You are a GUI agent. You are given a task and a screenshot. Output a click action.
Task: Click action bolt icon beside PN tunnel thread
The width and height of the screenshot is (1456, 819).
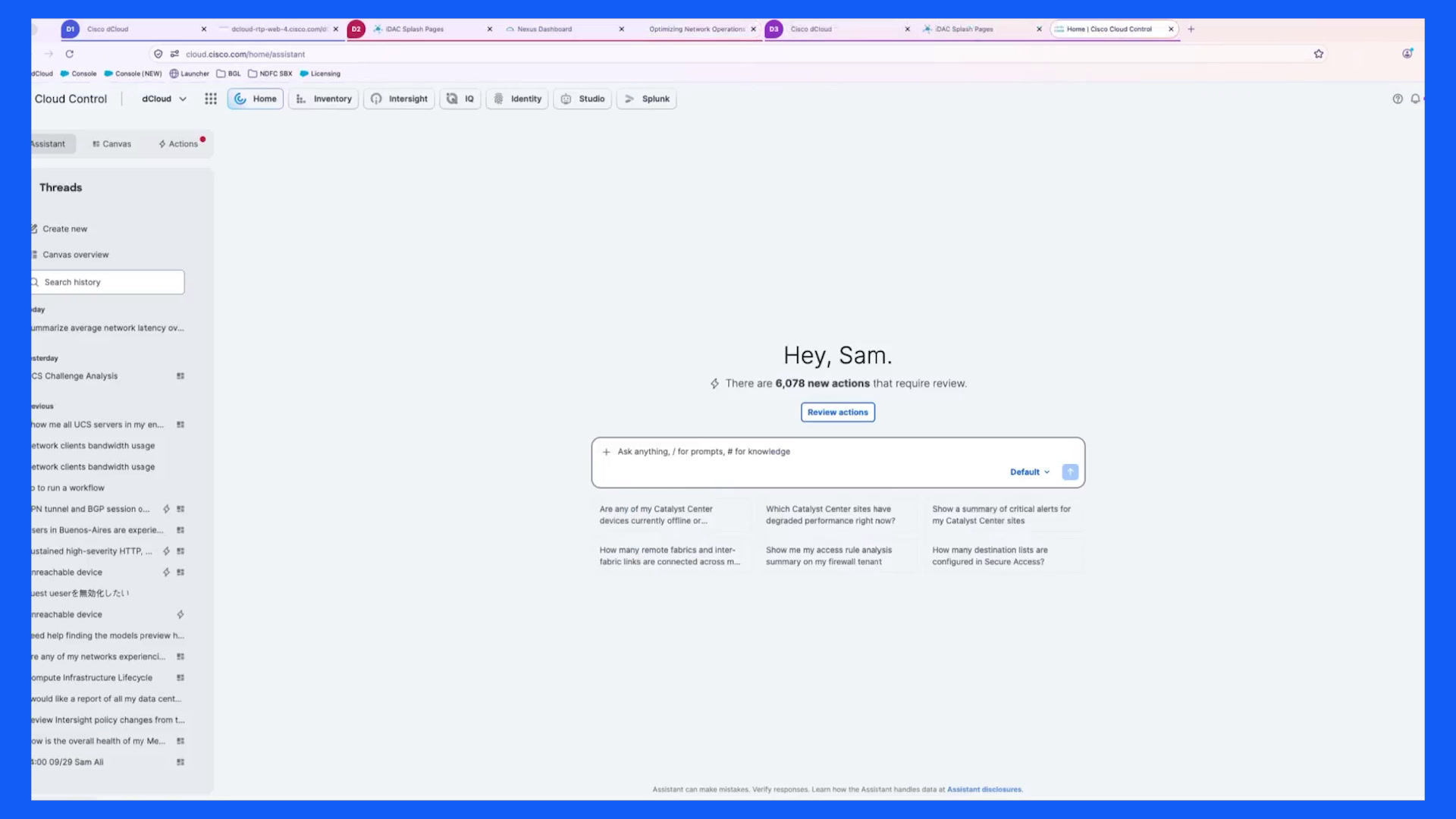[x=166, y=509]
